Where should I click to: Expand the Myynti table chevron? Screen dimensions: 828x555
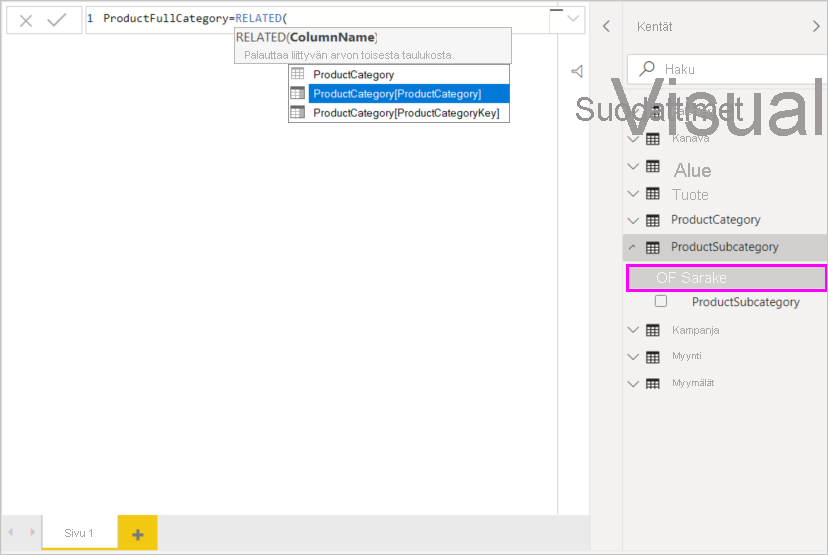click(632, 357)
